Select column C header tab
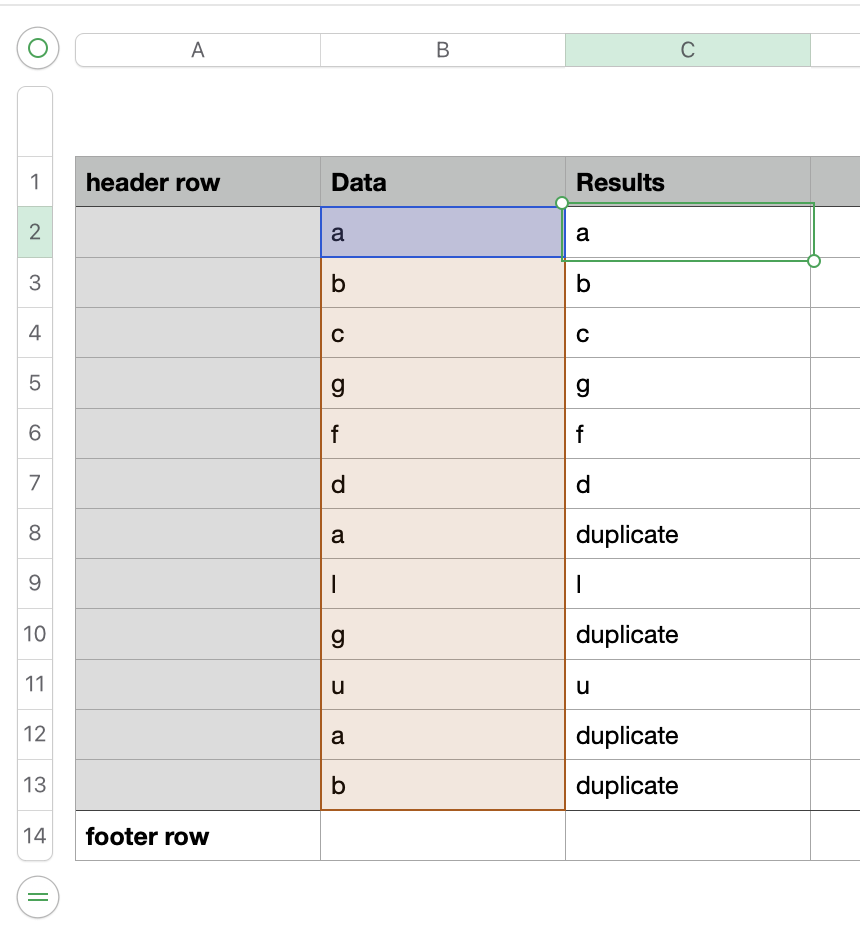Image resolution: width=860 pixels, height=934 pixels. 687,50
